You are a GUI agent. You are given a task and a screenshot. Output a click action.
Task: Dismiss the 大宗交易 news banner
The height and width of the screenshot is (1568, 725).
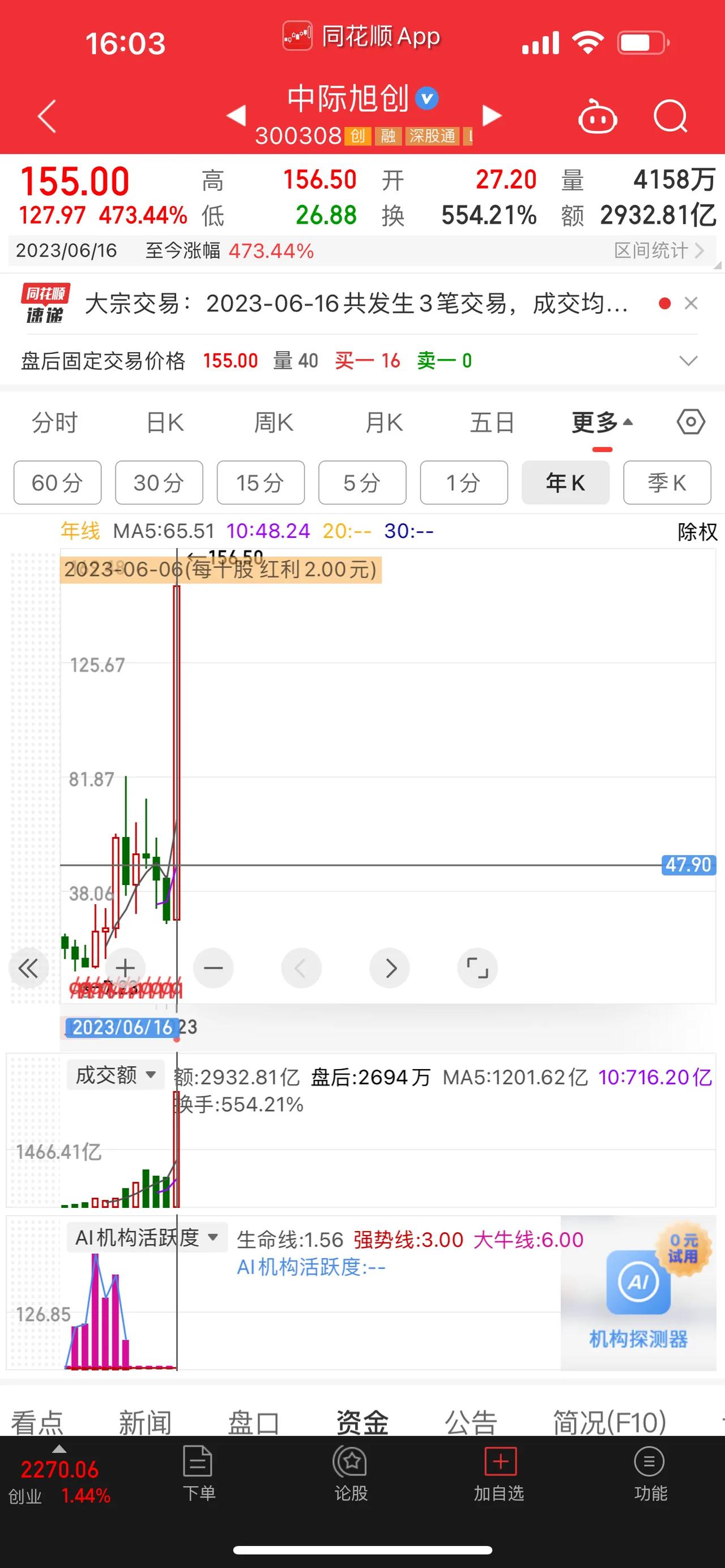pyautogui.click(x=691, y=302)
